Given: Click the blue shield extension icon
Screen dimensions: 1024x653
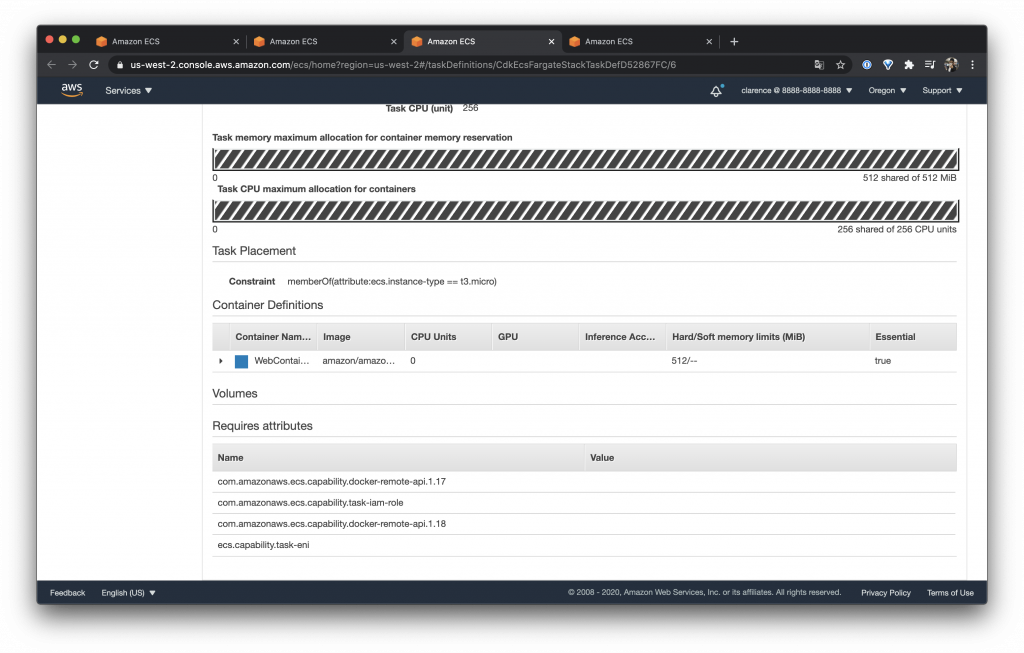Looking at the screenshot, I should (x=888, y=65).
